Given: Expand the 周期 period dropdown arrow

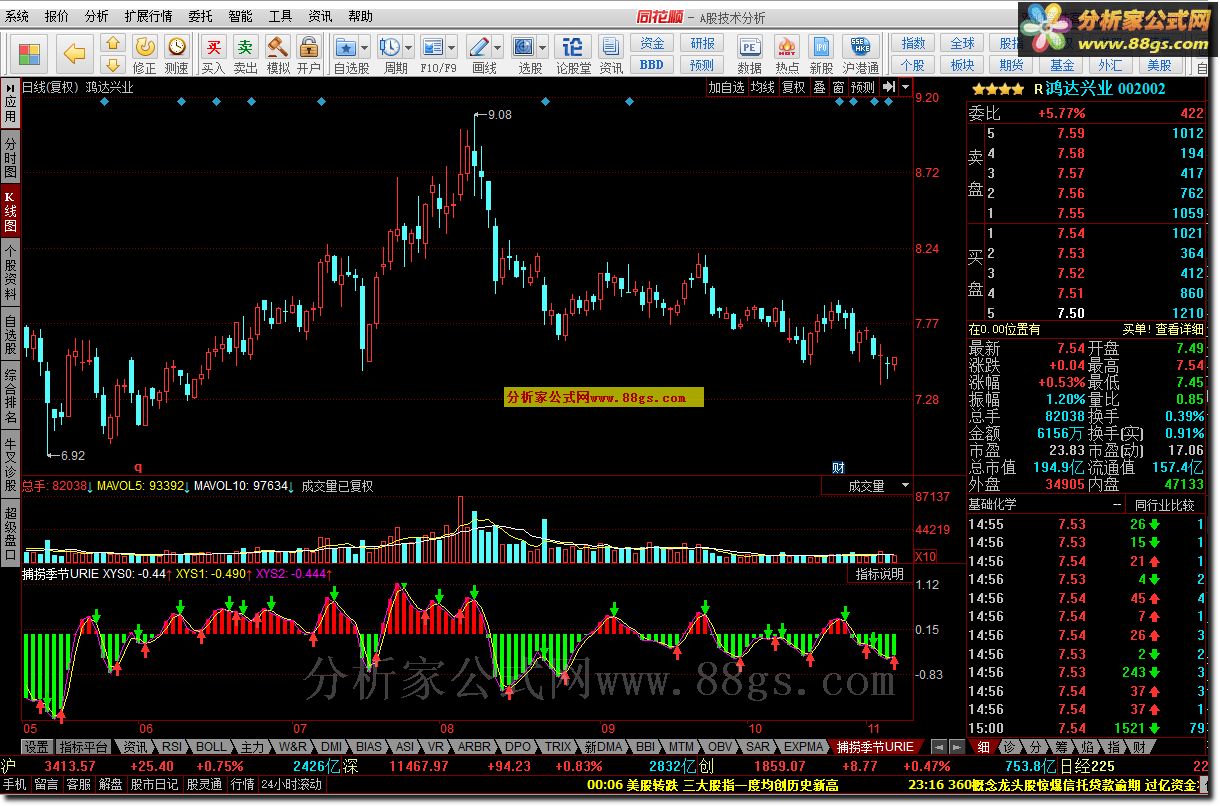Looking at the screenshot, I should click(x=409, y=47).
